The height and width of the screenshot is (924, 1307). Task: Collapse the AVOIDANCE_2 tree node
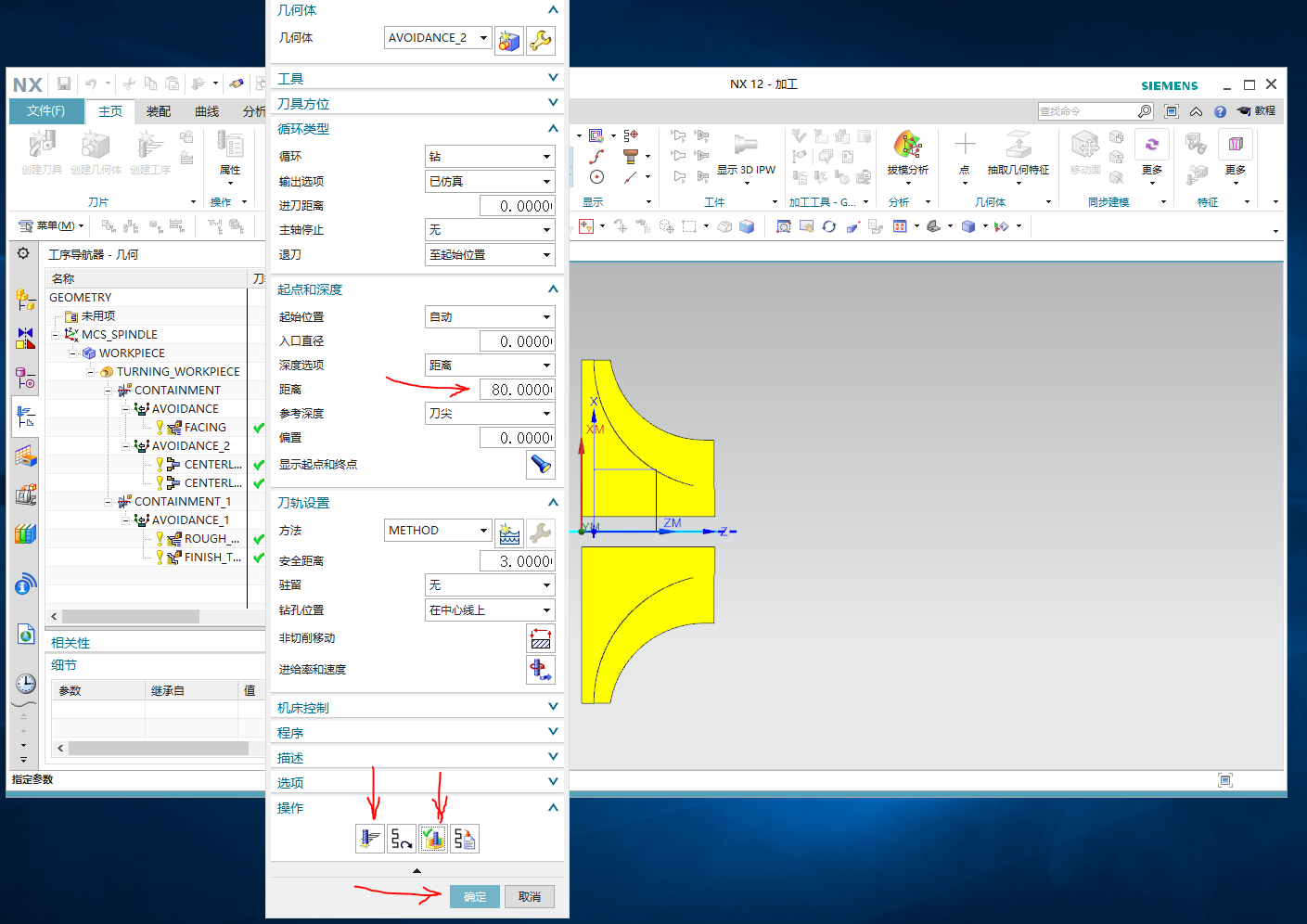(x=126, y=446)
